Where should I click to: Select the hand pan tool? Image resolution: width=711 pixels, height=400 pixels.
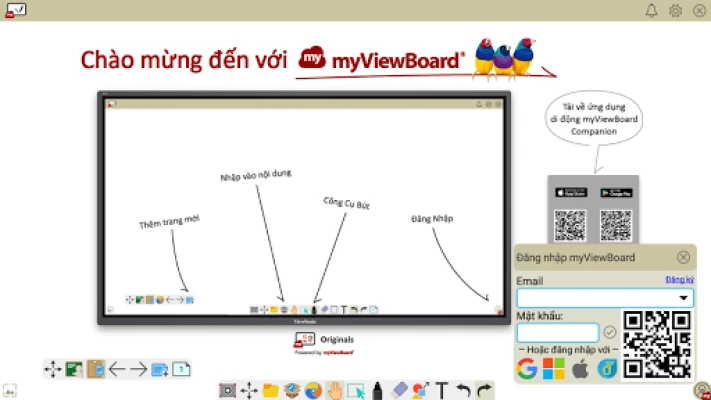coord(335,390)
